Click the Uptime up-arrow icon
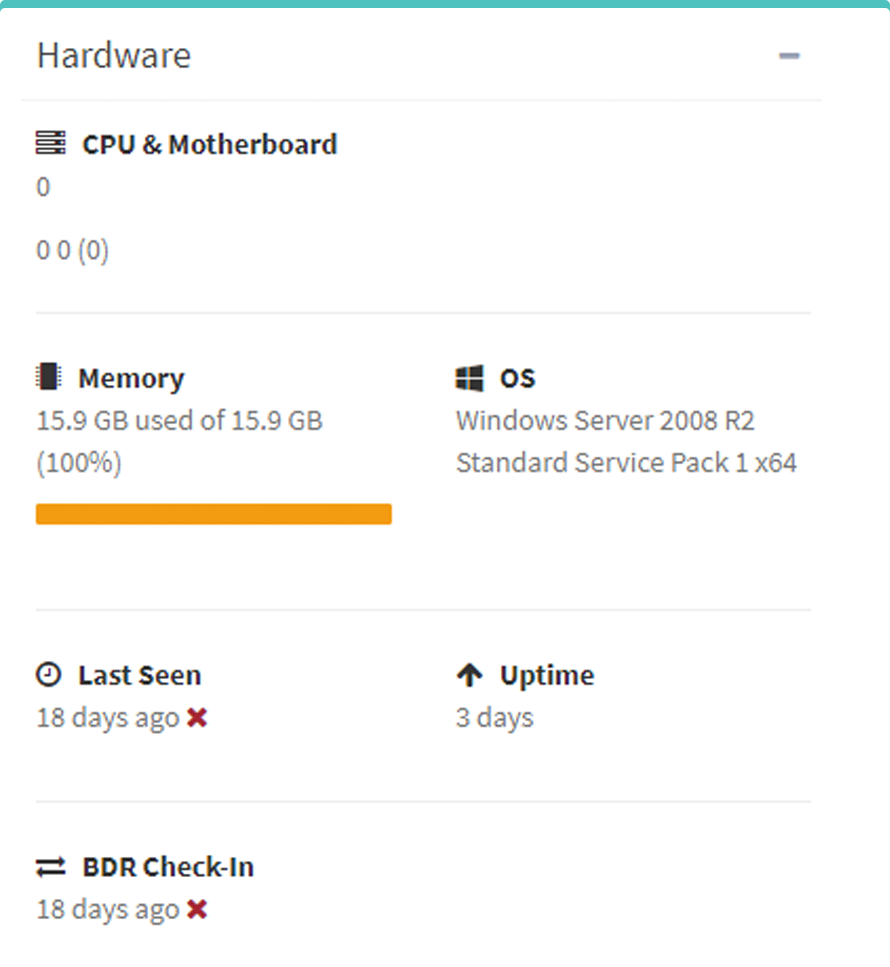The image size is (890, 967). coord(469,675)
